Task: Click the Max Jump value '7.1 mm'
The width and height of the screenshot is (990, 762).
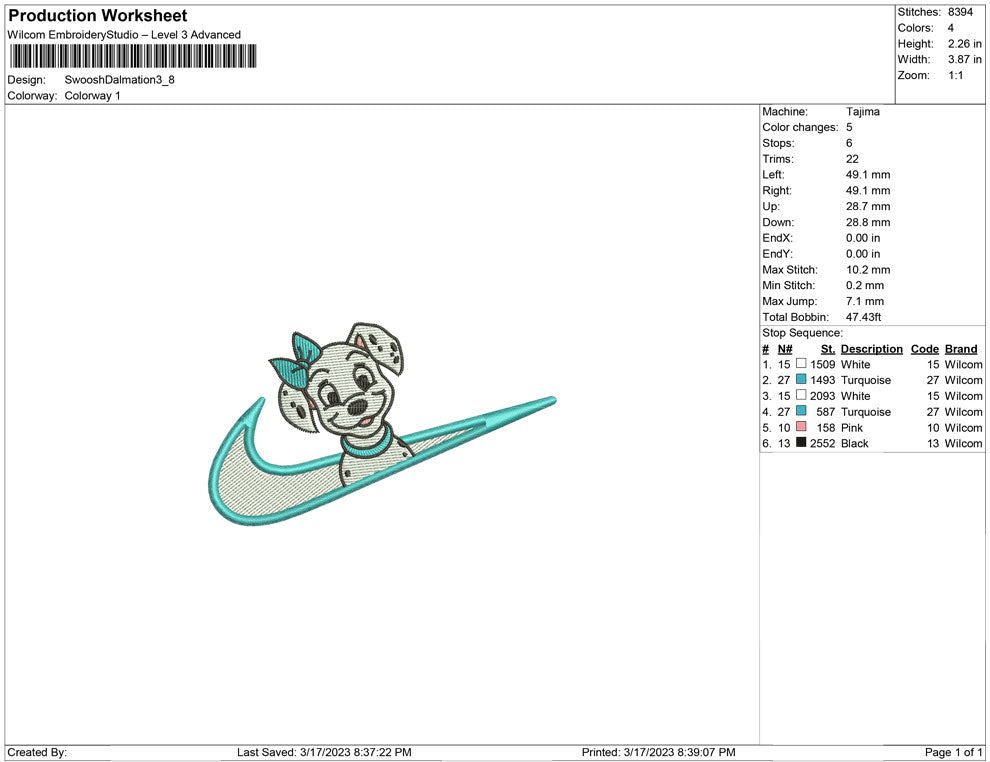Action: coord(865,301)
